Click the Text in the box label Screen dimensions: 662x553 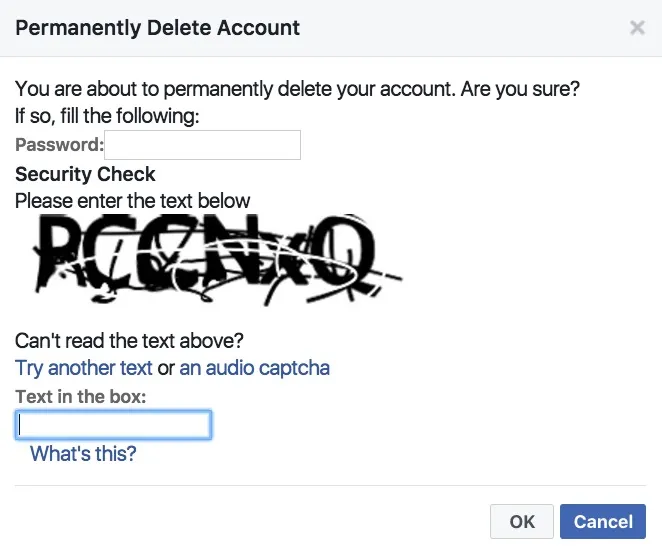click(81, 397)
